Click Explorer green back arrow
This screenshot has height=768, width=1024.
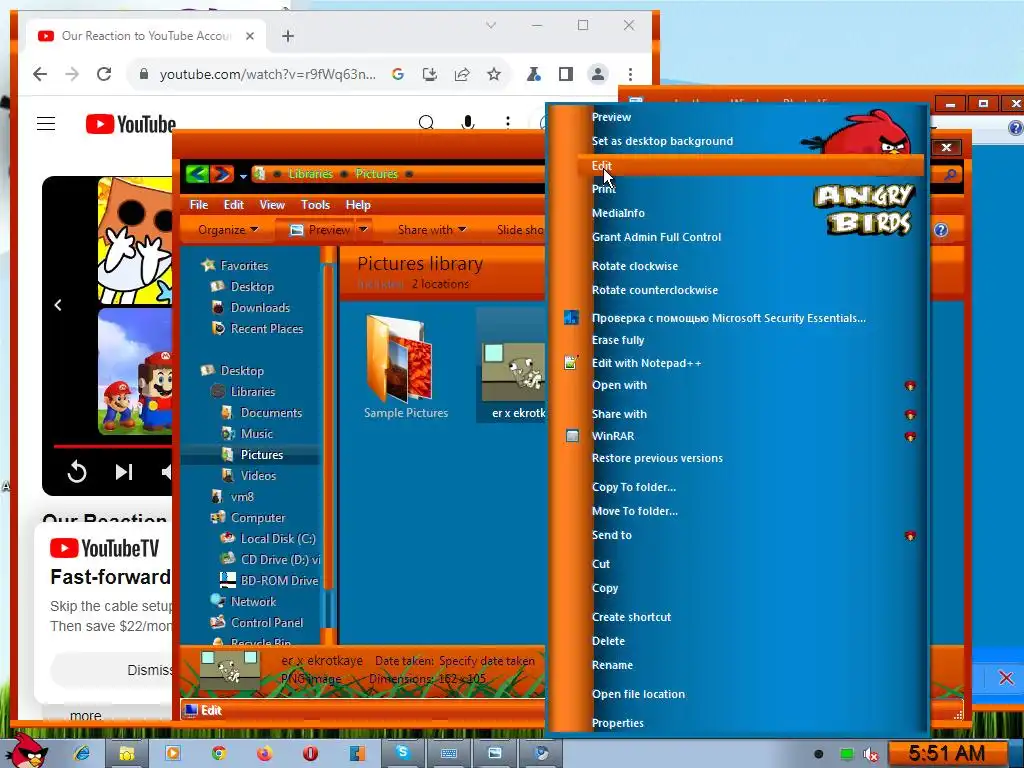point(197,174)
